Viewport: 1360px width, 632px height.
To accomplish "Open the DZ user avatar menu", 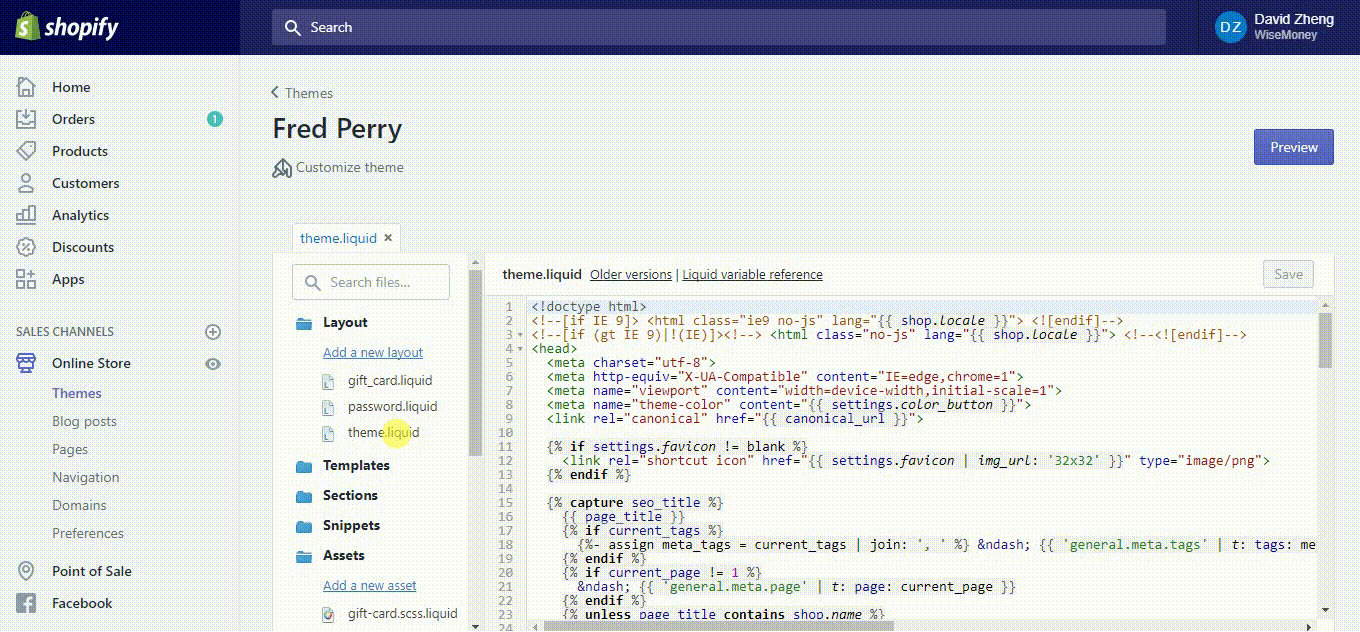I will [x=1230, y=27].
